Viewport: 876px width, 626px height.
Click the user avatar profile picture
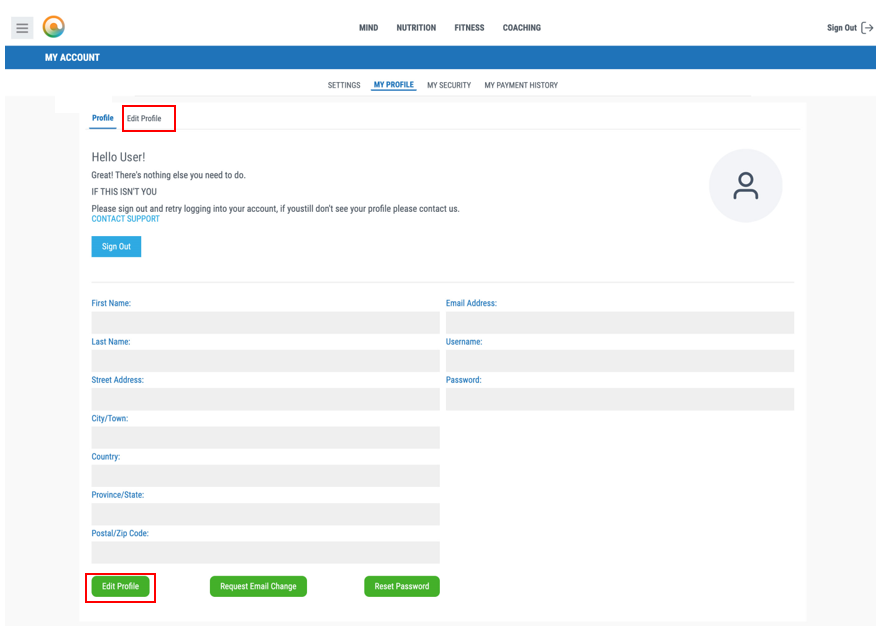pos(745,185)
